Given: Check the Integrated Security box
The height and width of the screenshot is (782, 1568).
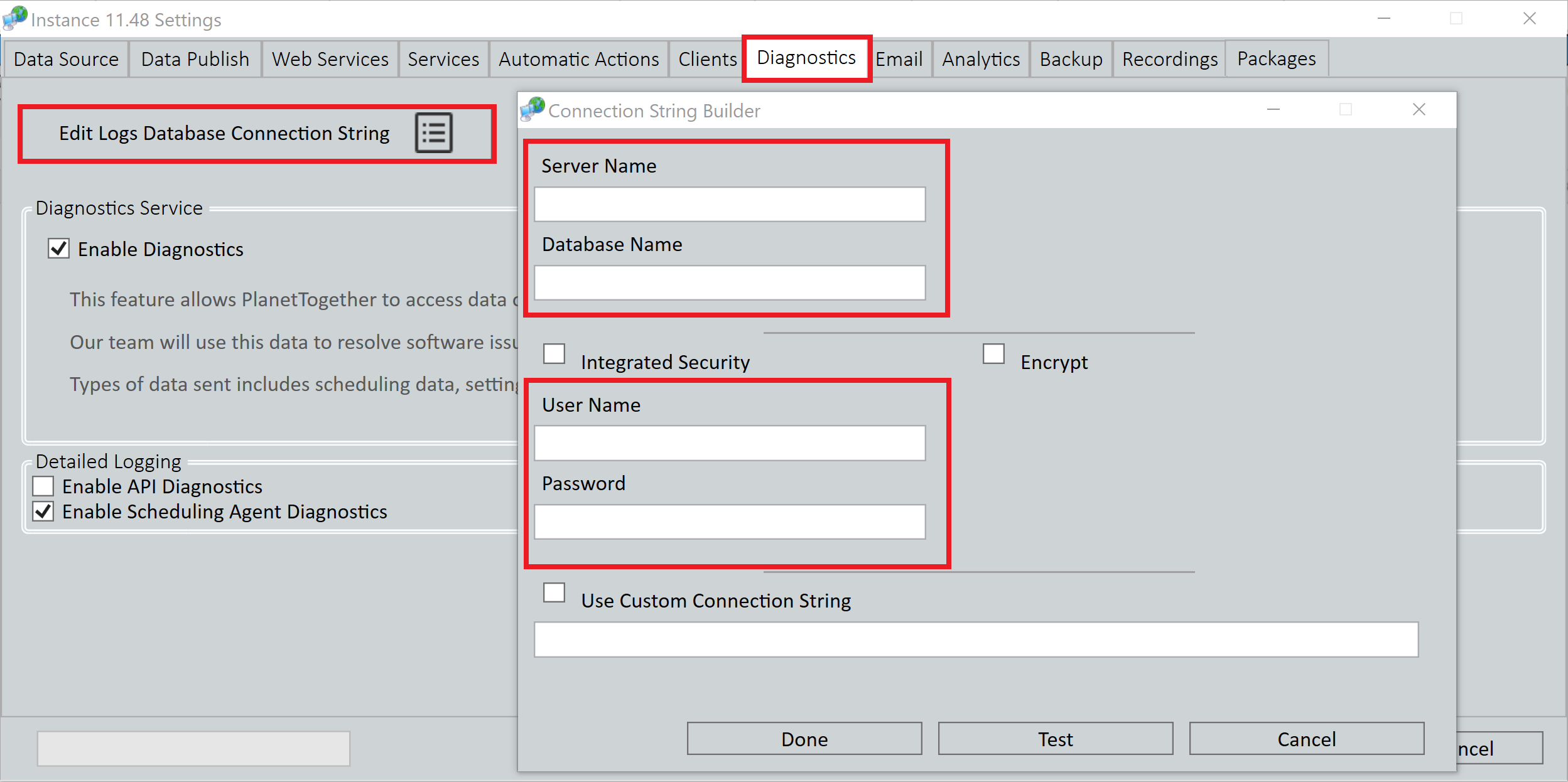Looking at the screenshot, I should pyautogui.click(x=554, y=353).
